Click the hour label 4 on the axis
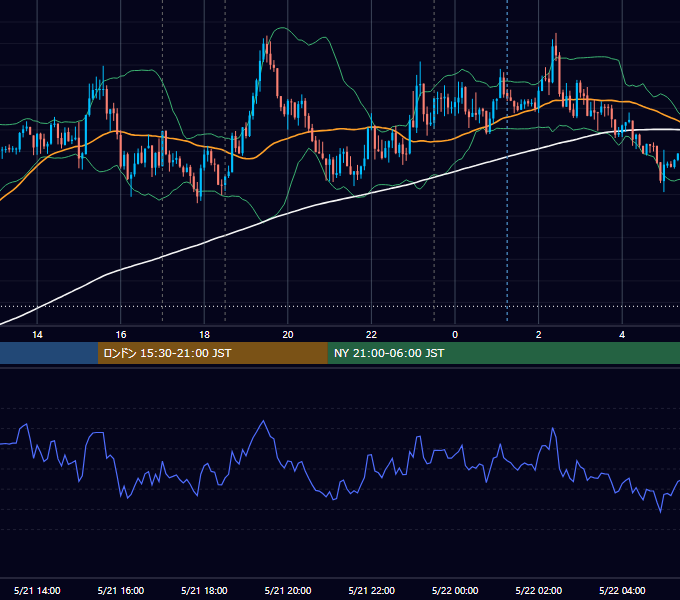The image size is (680, 600). [x=622, y=335]
